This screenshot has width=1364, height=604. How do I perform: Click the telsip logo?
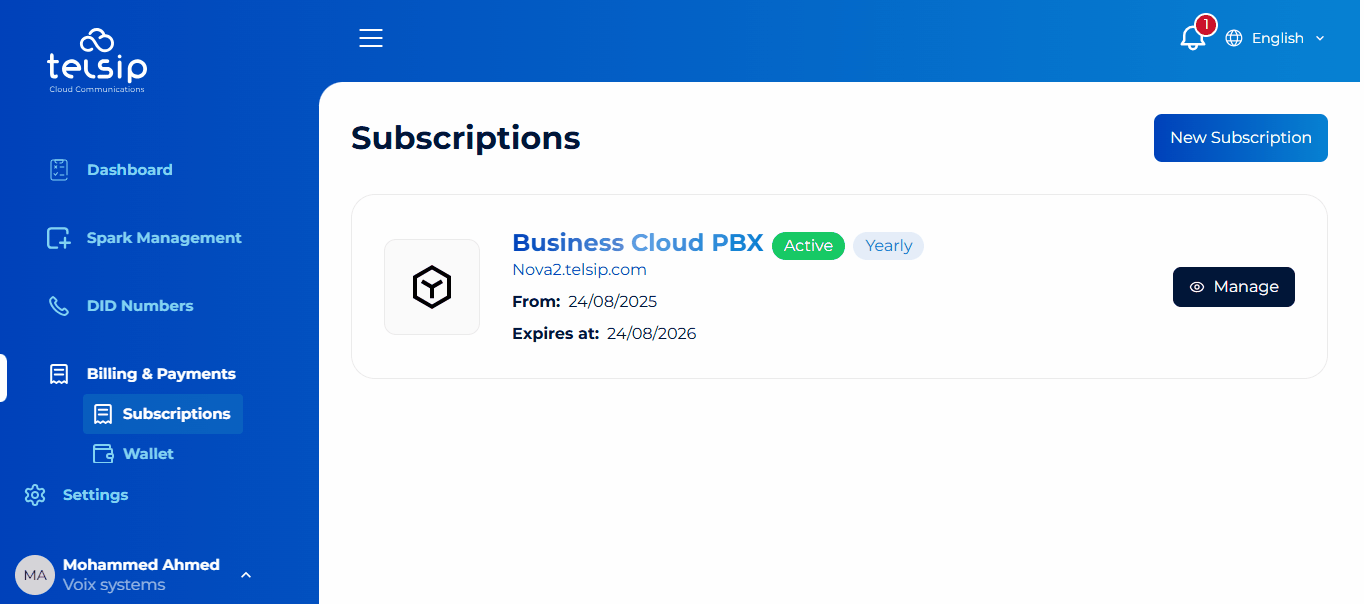point(97,60)
